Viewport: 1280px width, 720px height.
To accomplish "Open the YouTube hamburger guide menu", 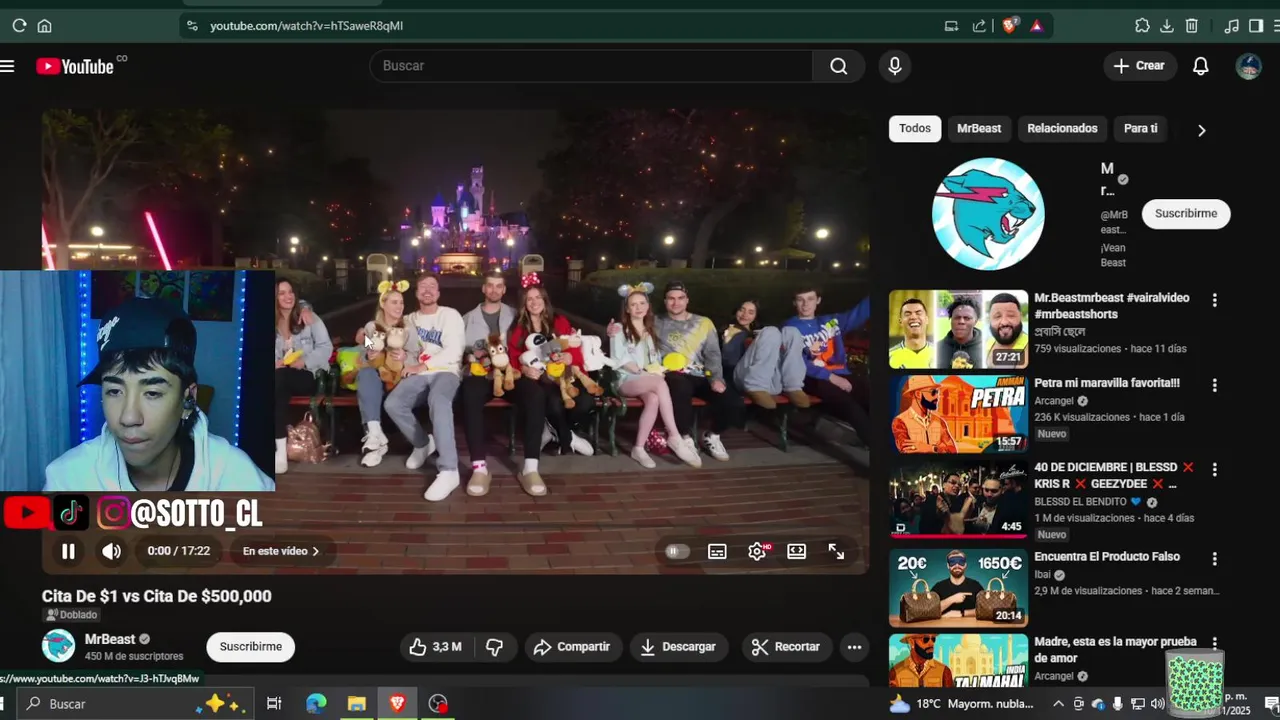I will (8, 66).
